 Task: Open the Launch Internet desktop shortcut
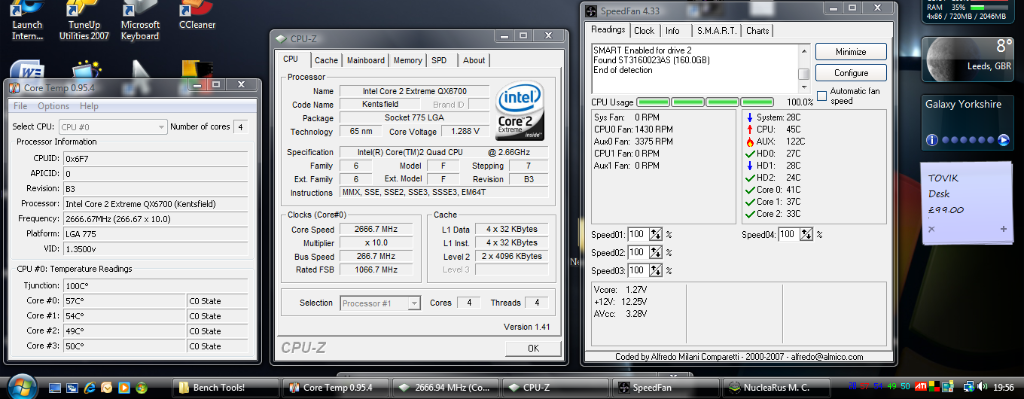[27, 21]
